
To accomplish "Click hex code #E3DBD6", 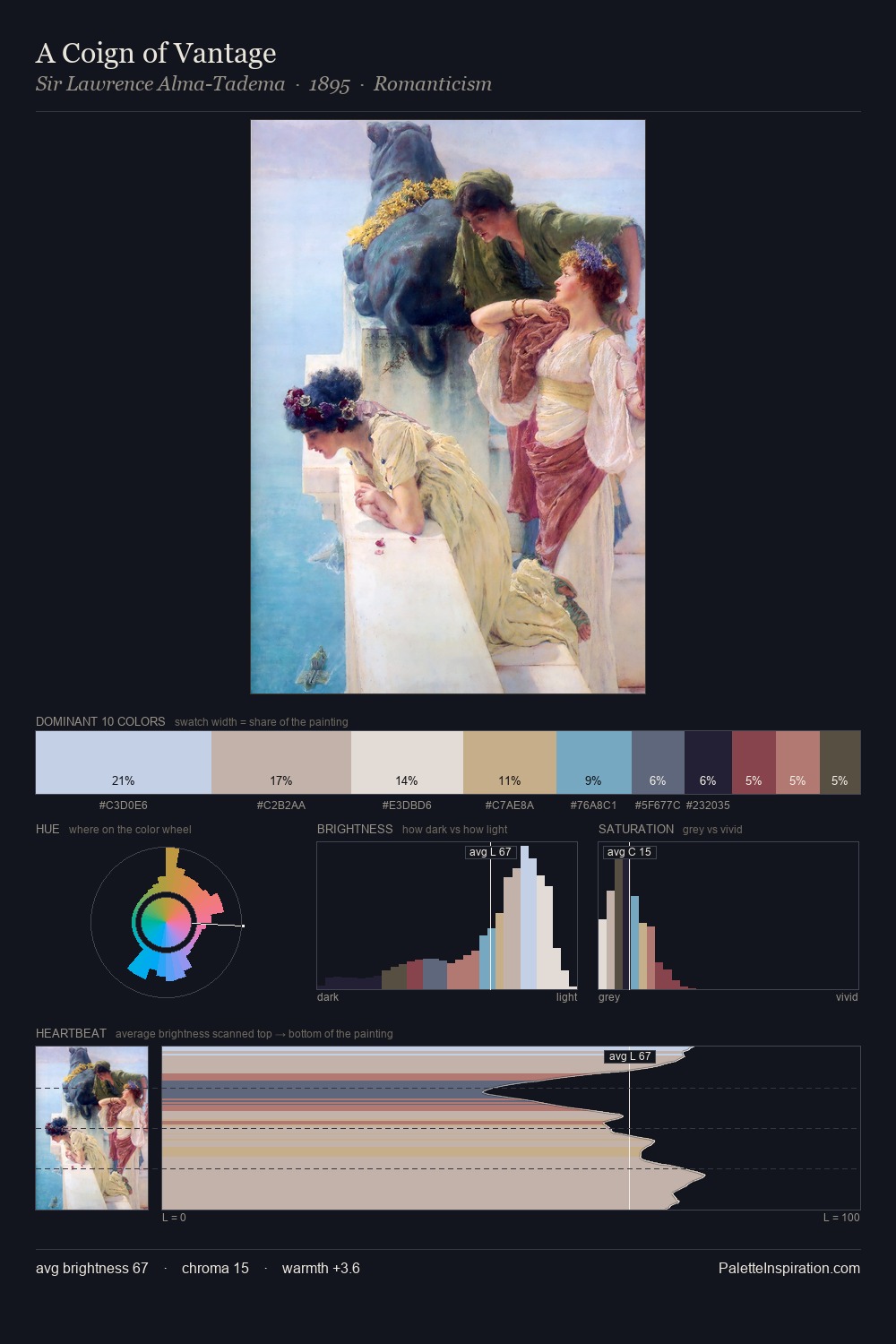I will (x=407, y=806).
